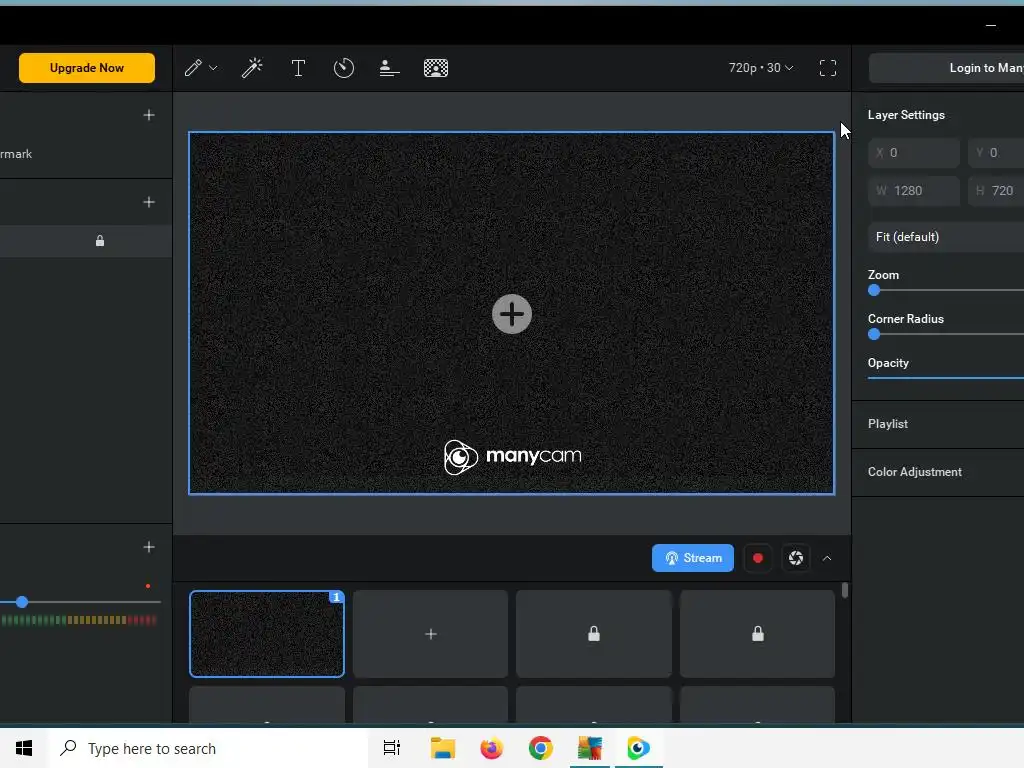Click the W width input field
The image size is (1024, 768).
click(x=914, y=191)
